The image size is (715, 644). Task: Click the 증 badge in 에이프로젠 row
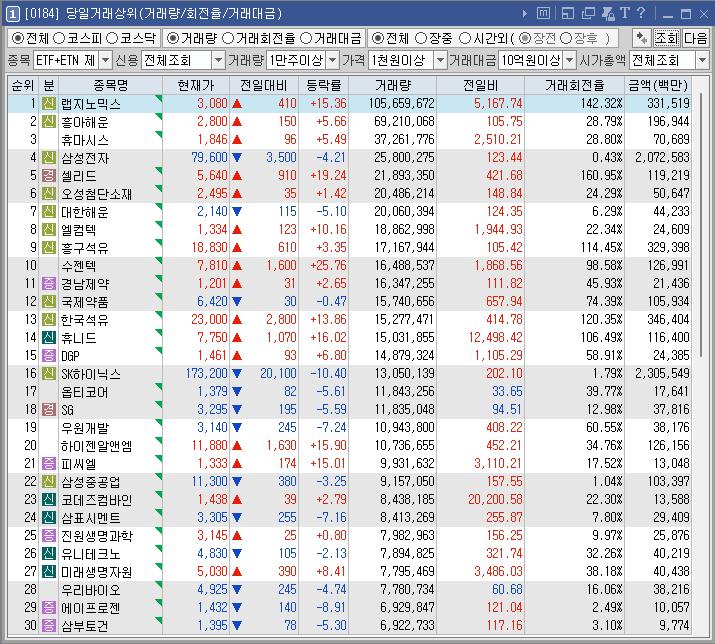49,608
